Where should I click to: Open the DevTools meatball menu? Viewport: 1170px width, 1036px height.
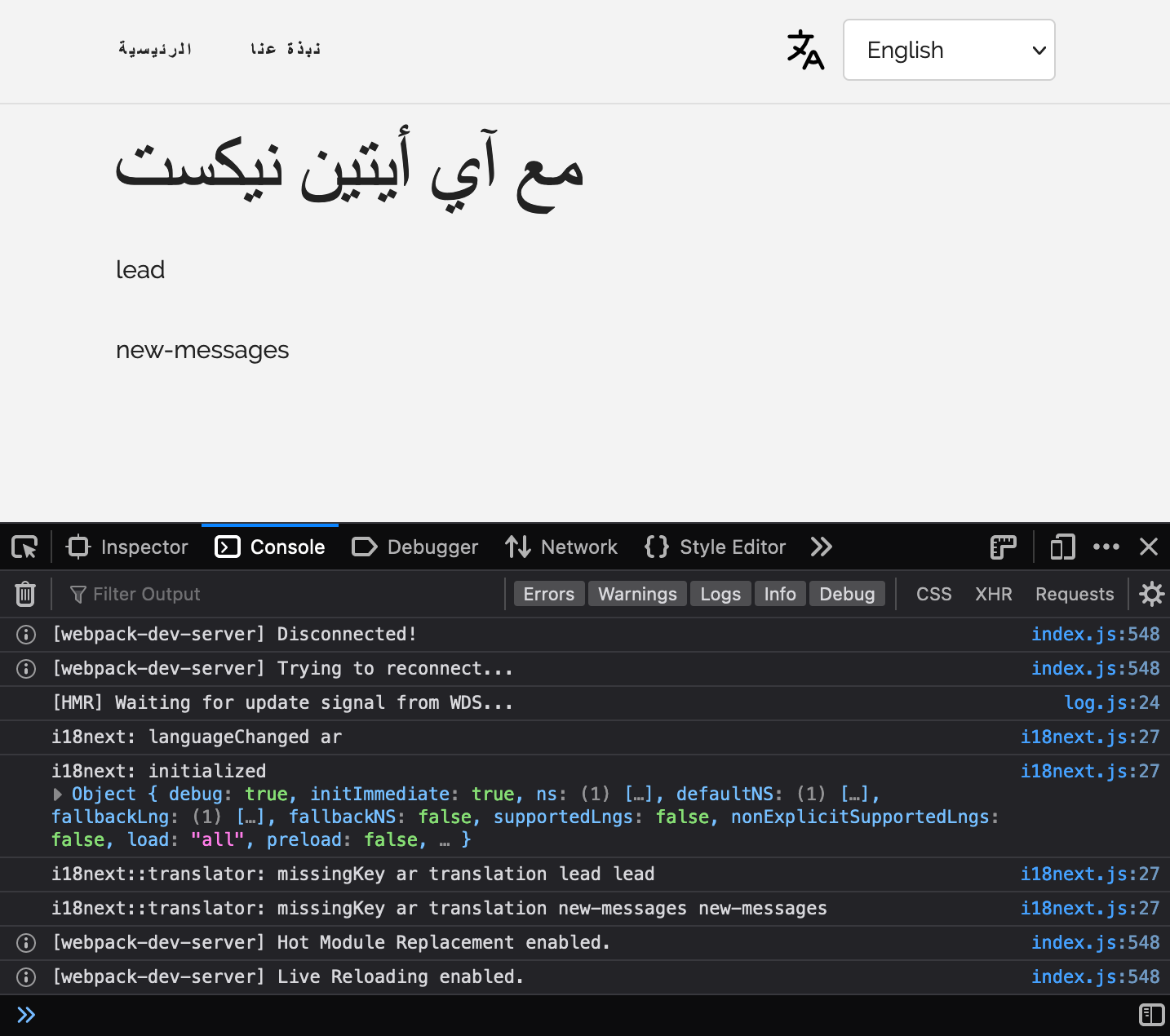[1106, 547]
